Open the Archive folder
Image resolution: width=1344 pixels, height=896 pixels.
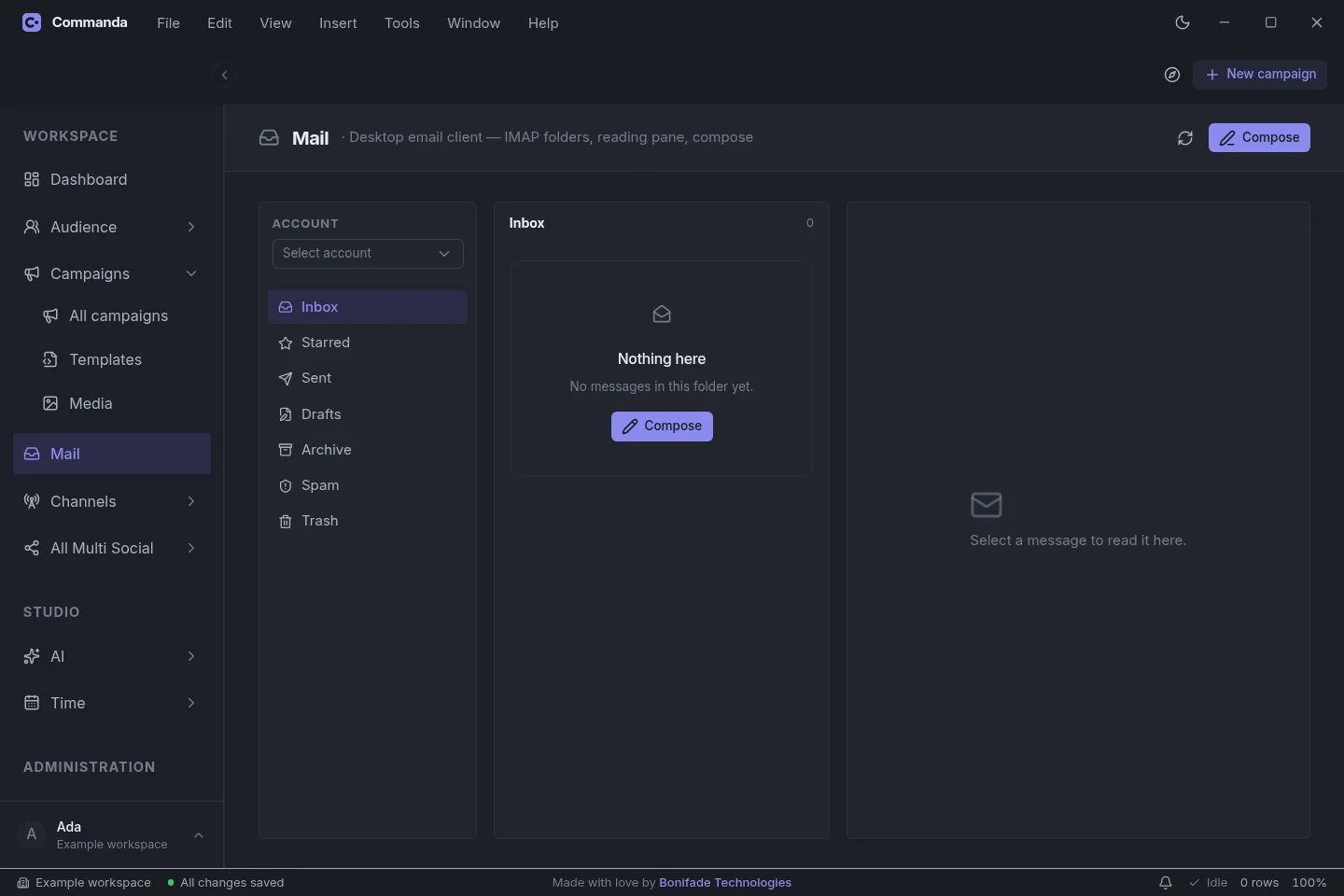coord(368,450)
